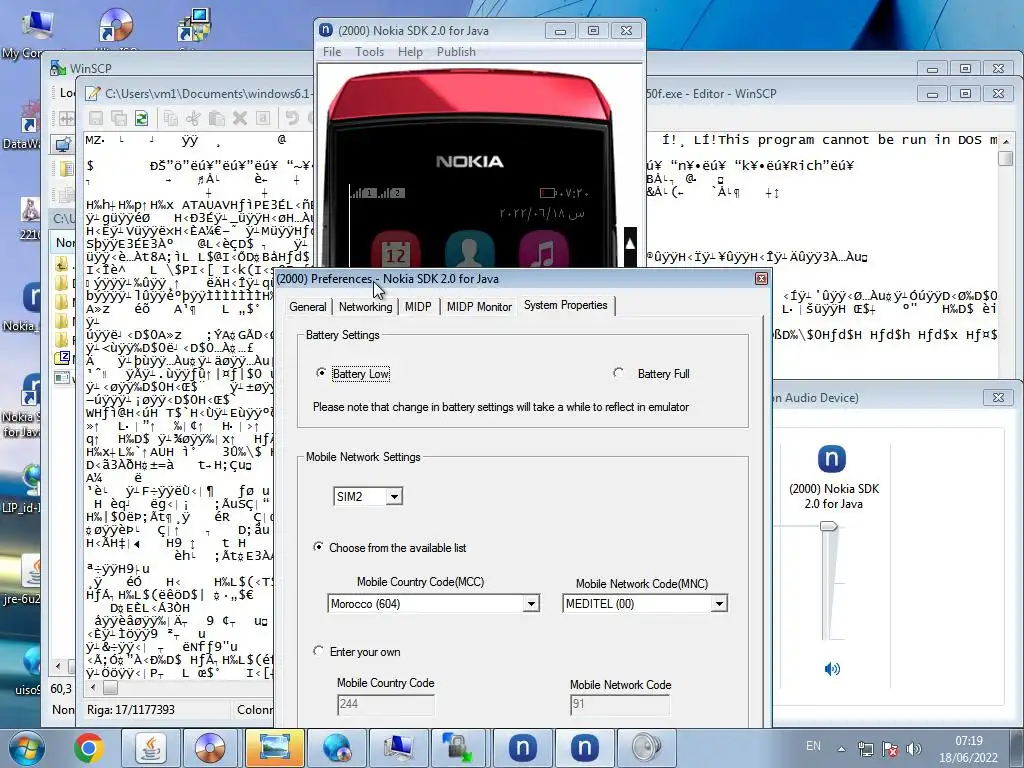Click the Mobile Network Code 91 input field

619,705
